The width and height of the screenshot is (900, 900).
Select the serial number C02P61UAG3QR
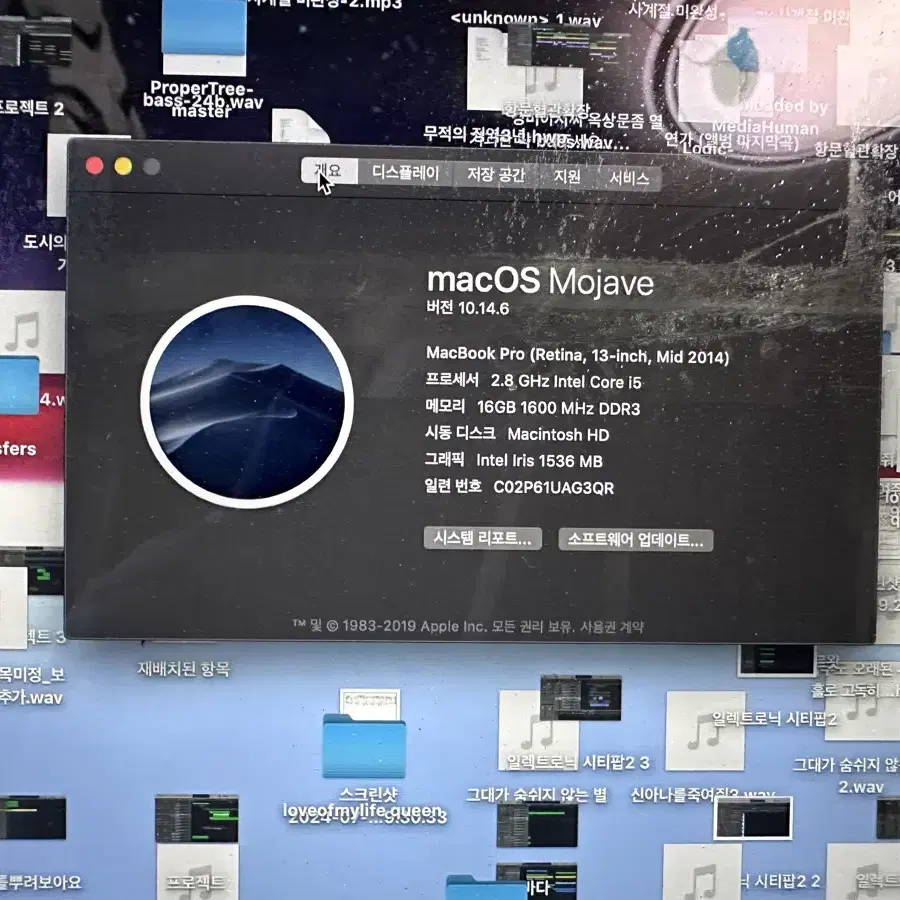[554, 488]
